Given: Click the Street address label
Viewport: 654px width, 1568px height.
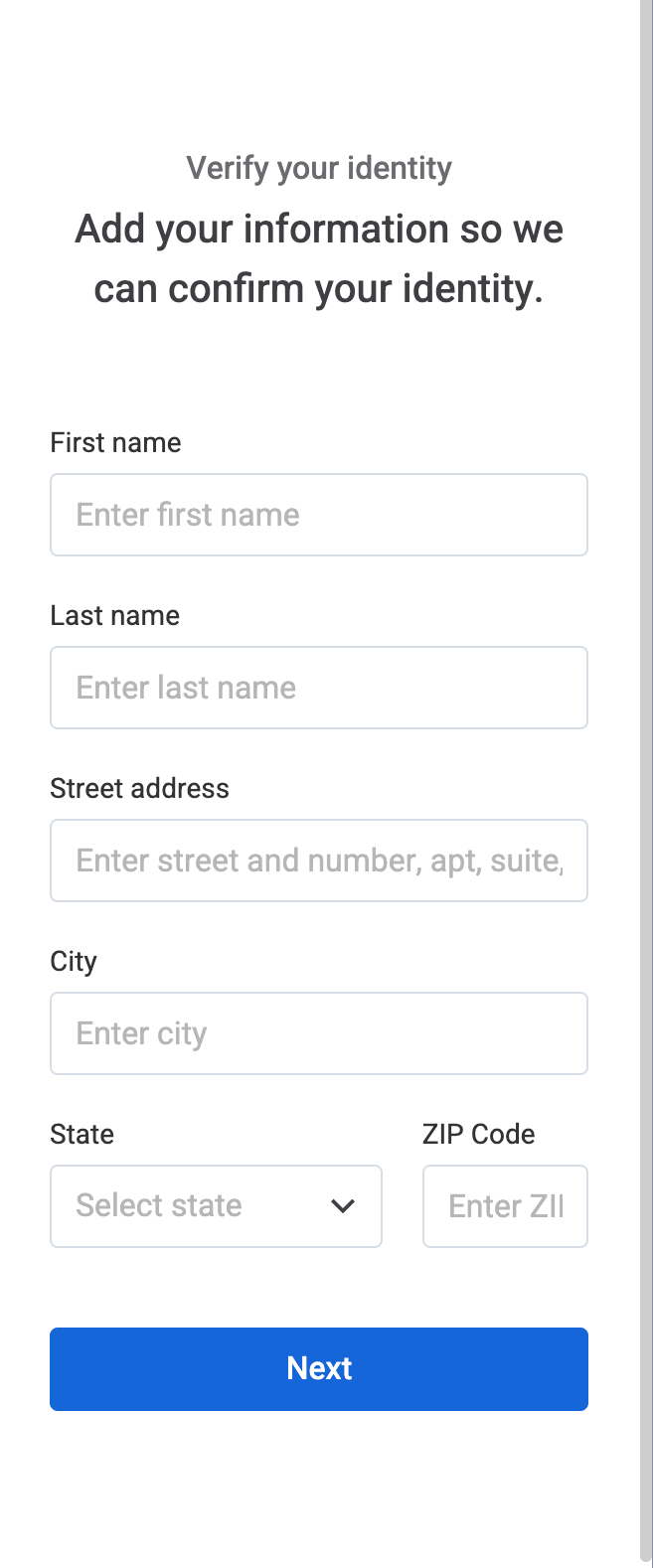Looking at the screenshot, I should 140,789.
